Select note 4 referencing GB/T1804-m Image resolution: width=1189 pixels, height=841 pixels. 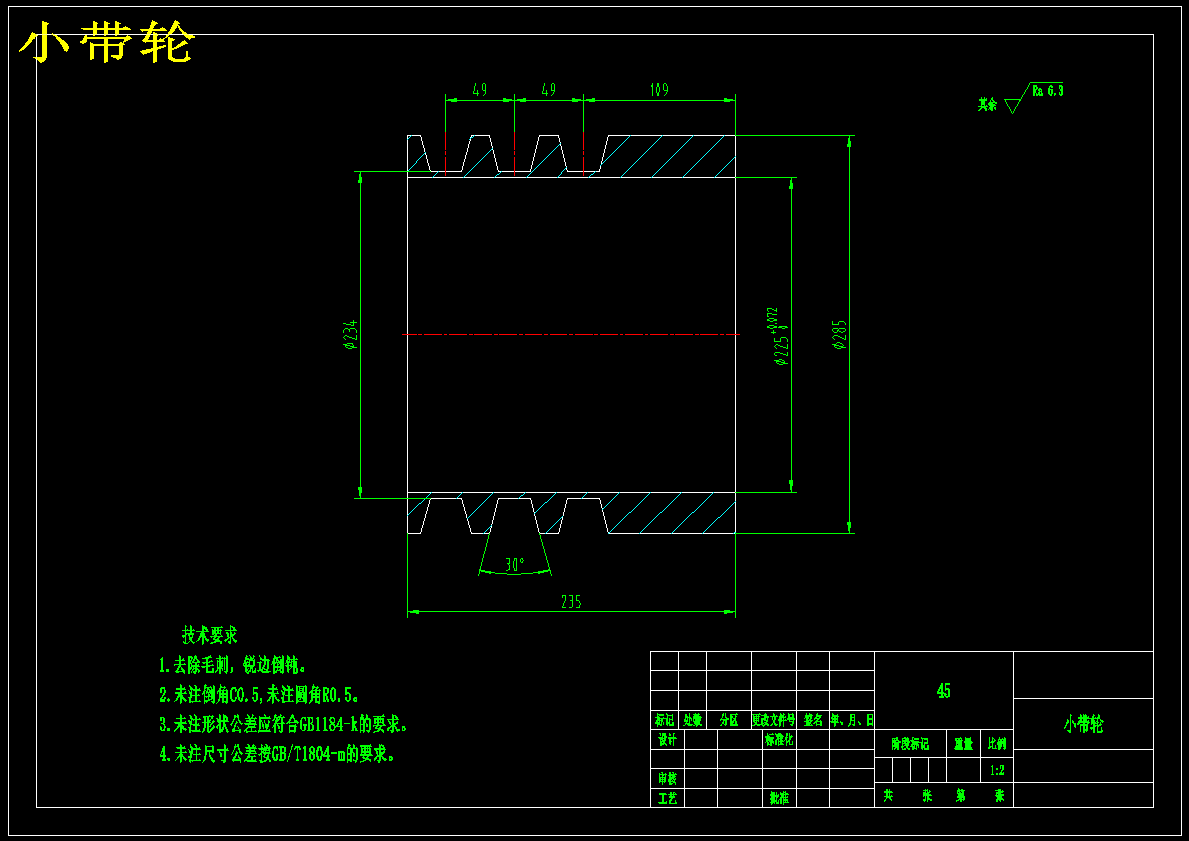pos(277,755)
